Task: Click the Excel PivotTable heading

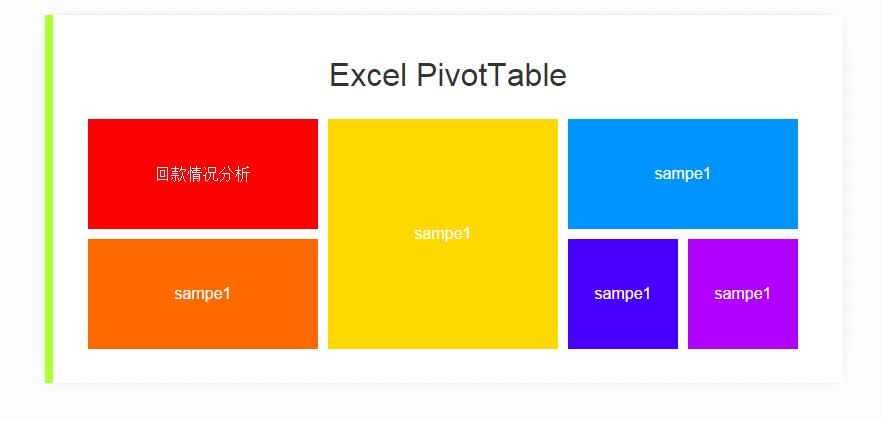Action: point(448,75)
